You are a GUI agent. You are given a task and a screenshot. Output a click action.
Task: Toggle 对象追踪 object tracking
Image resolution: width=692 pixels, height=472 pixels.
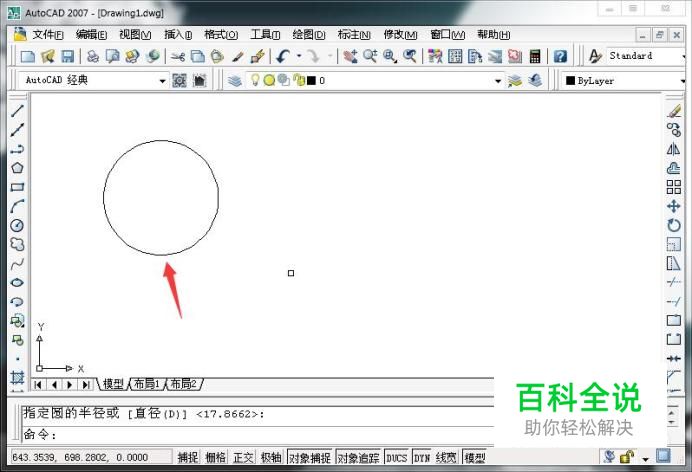click(358, 457)
